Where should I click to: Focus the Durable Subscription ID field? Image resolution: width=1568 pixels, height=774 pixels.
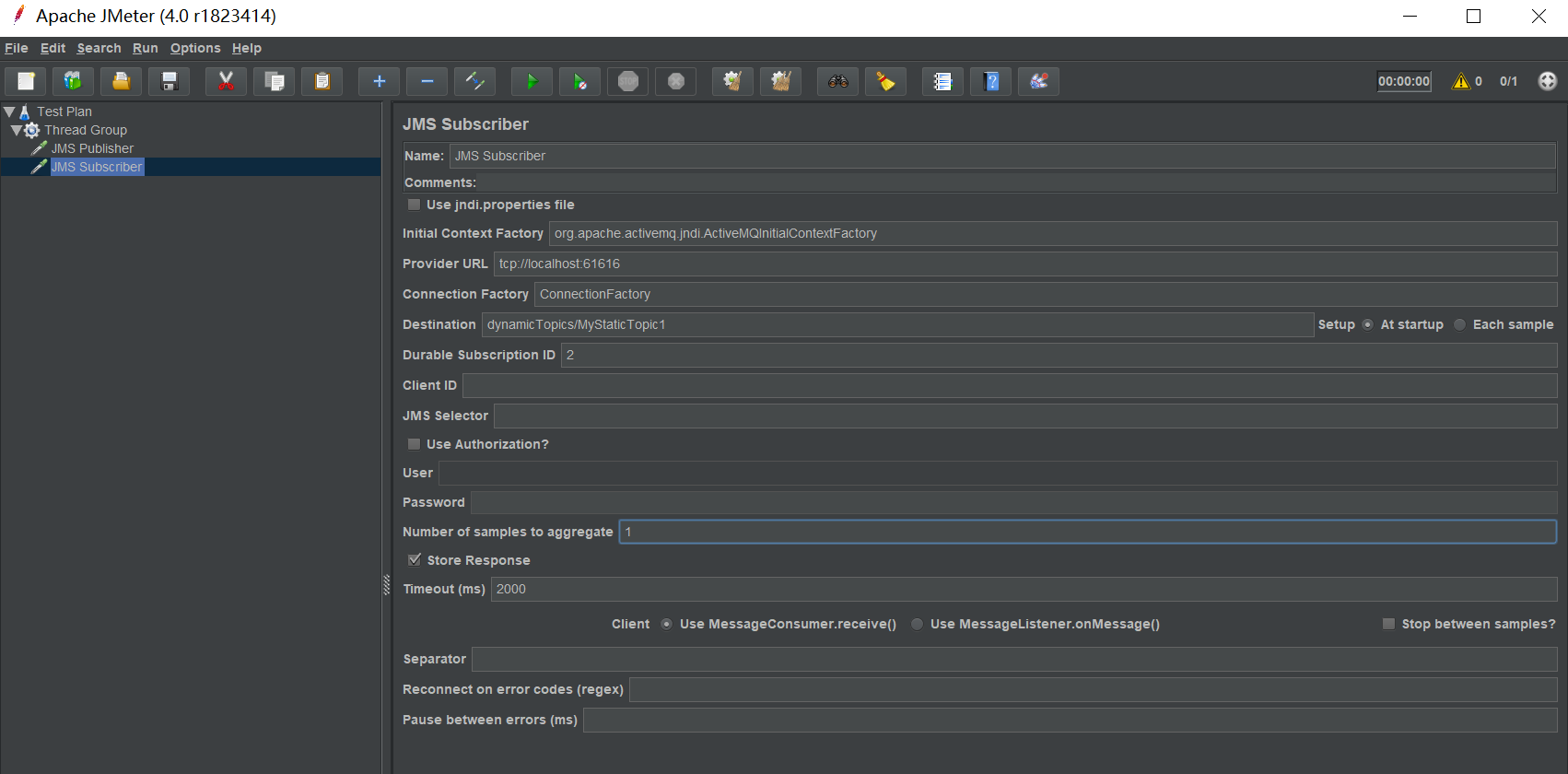click(1059, 355)
